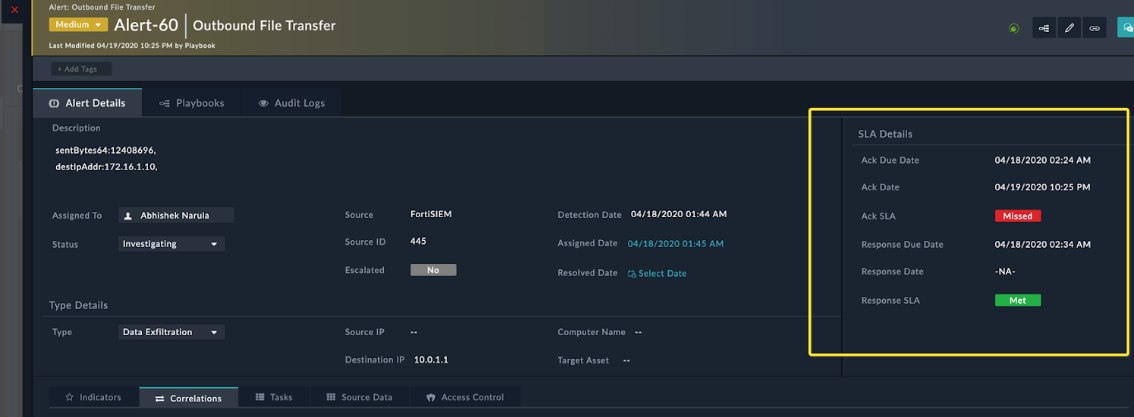1134x417 pixels.
Task: Click the Alert-60 title text
Action: pos(146,25)
